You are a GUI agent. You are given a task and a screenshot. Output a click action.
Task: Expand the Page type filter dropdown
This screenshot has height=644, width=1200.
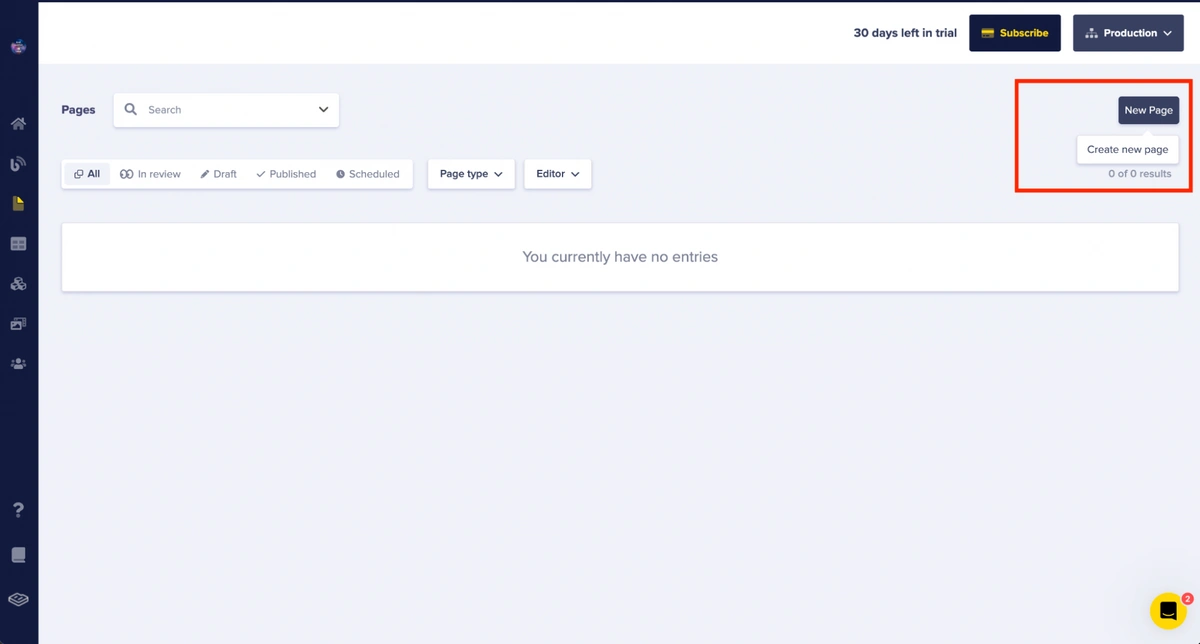click(x=471, y=174)
